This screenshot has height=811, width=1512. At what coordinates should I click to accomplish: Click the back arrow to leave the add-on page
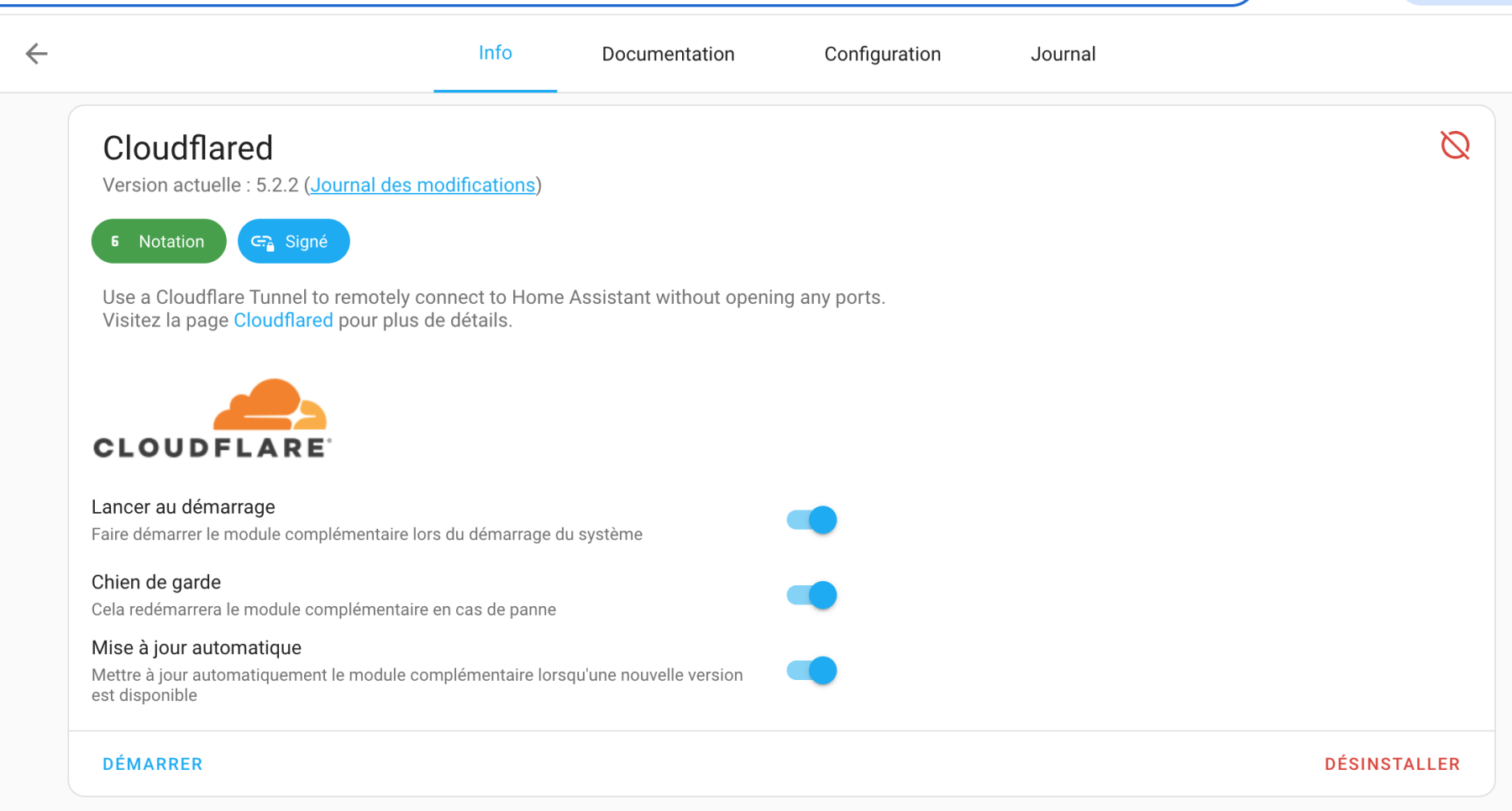click(35, 53)
